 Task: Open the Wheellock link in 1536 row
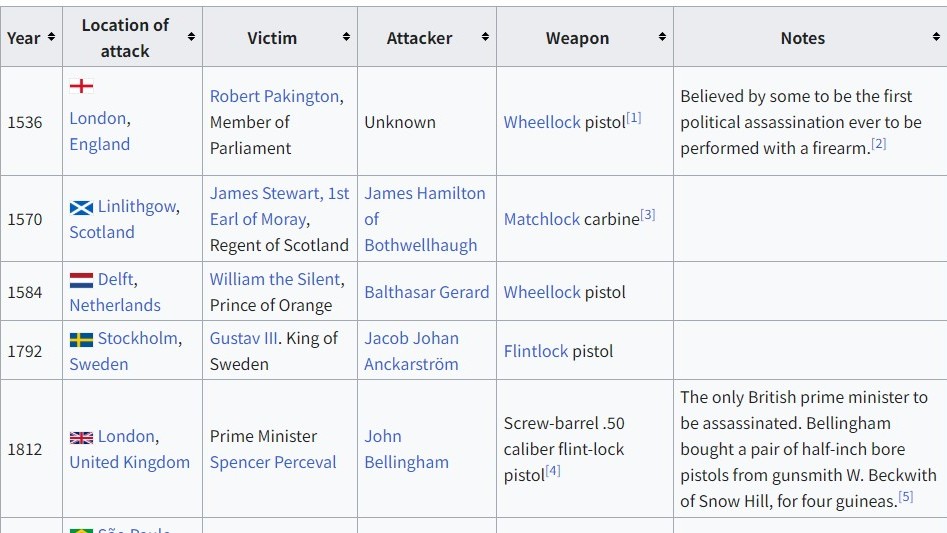click(x=542, y=122)
